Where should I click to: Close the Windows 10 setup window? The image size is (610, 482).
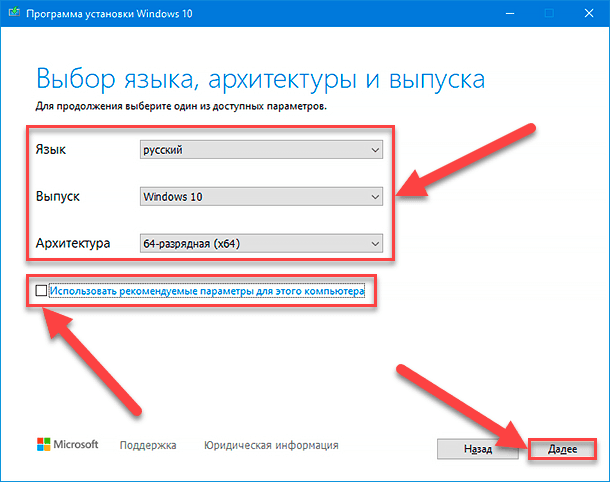point(589,13)
